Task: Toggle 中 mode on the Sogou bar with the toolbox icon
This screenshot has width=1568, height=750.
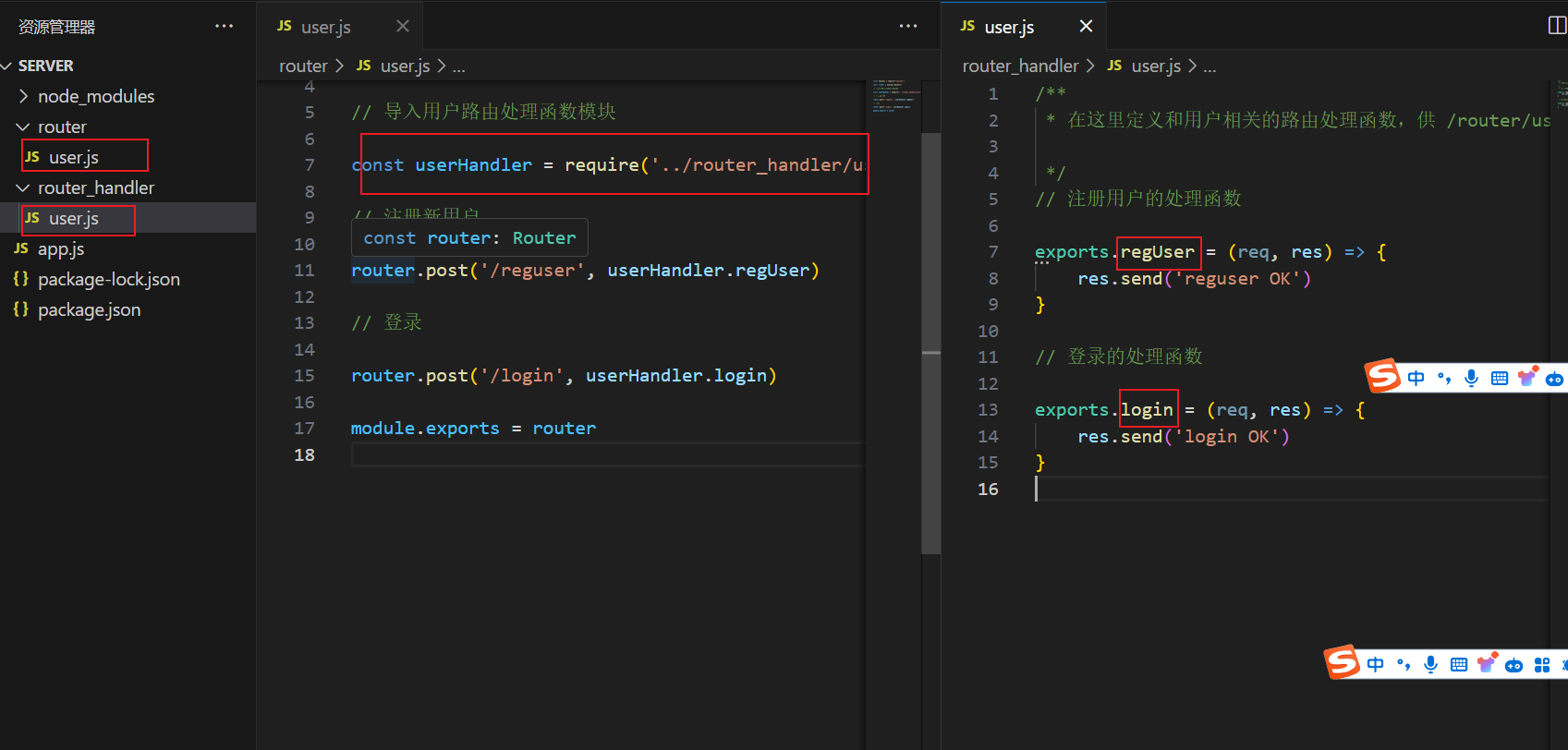Action: coord(1376,665)
